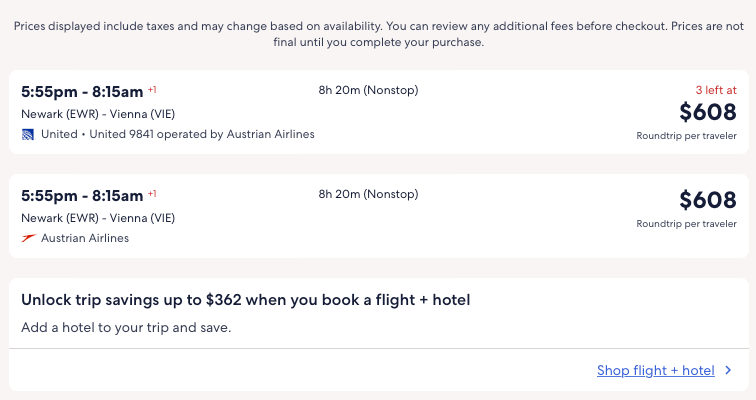Click "Roundtrip per traveler" under the United price
756x400 pixels.
click(x=686, y=136)
